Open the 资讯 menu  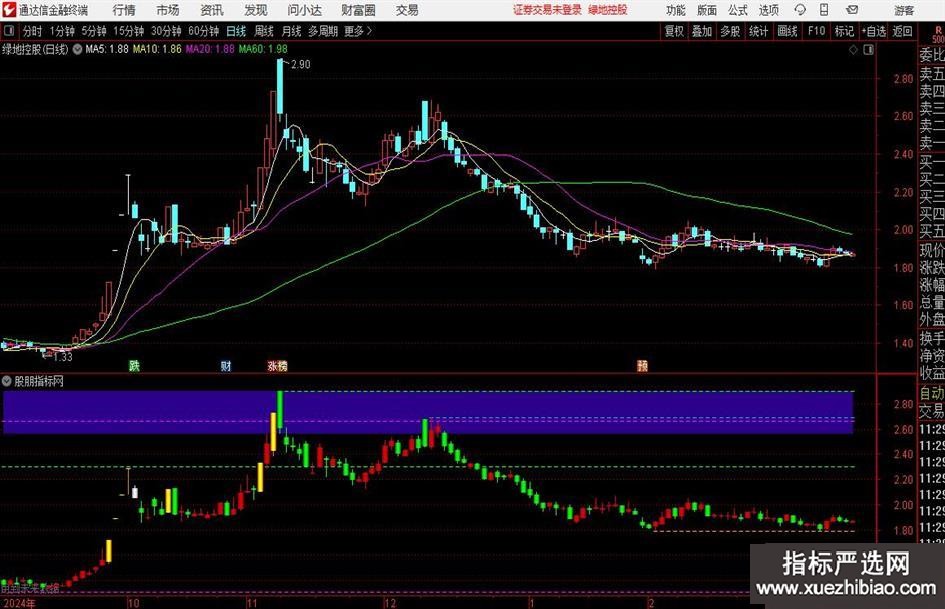click(212, 10)
